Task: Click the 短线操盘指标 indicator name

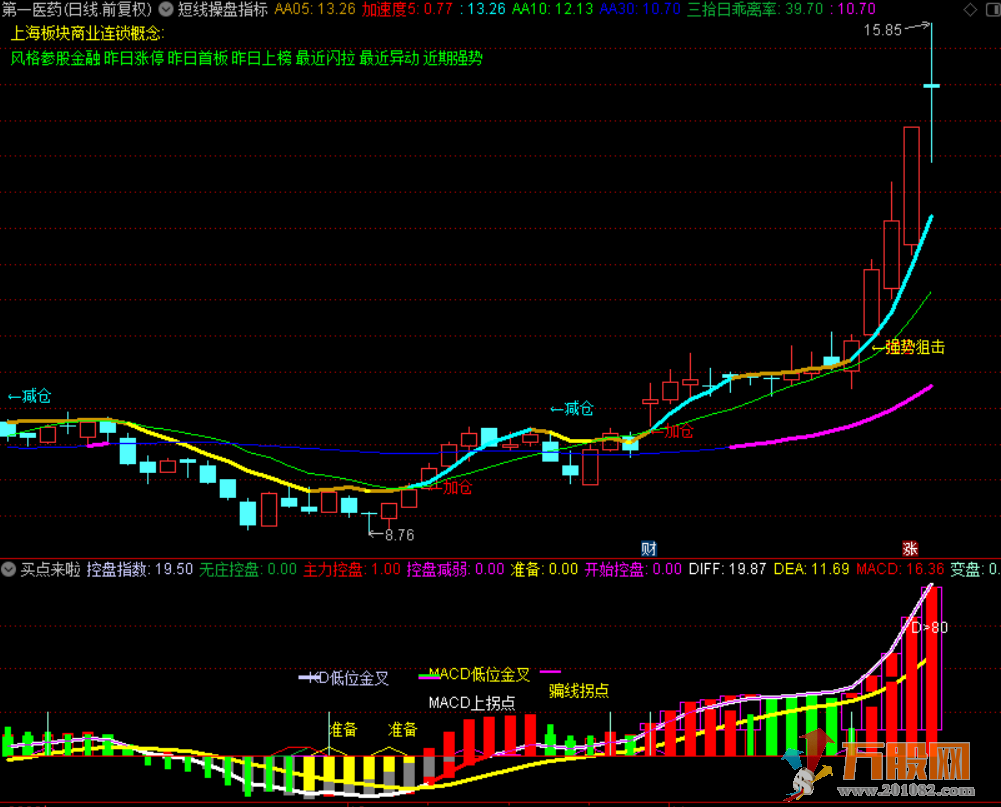Action: (222, 9)
